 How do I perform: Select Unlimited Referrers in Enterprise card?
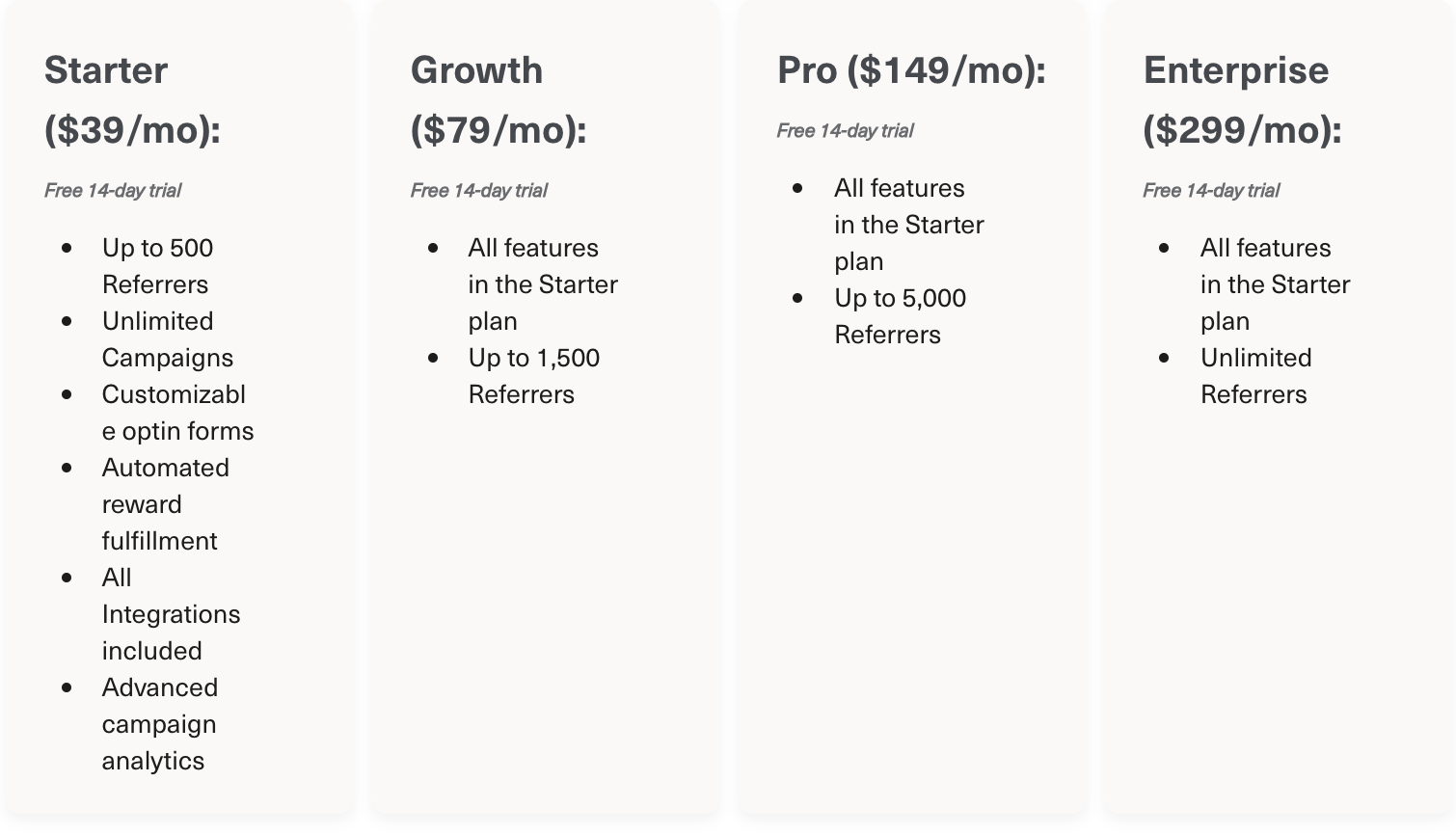click(1256, 376)
